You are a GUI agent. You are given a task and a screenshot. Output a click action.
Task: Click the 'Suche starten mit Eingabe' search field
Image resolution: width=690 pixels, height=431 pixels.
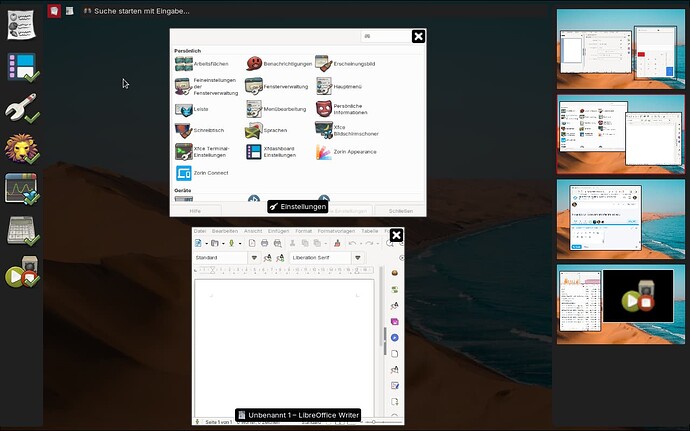[142, 11]
